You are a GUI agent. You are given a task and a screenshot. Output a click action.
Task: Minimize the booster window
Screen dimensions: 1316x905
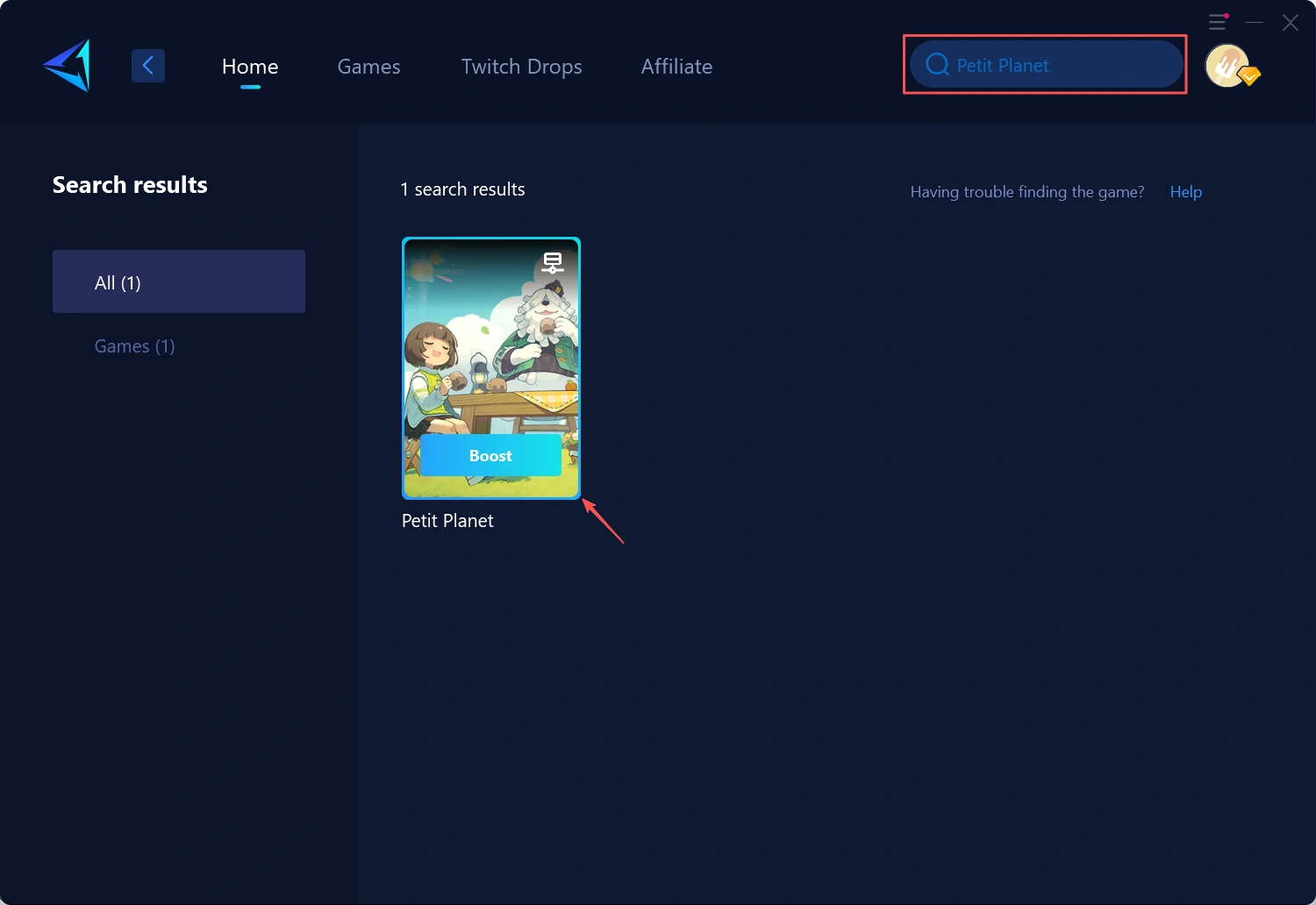(x=1255, y=23)
